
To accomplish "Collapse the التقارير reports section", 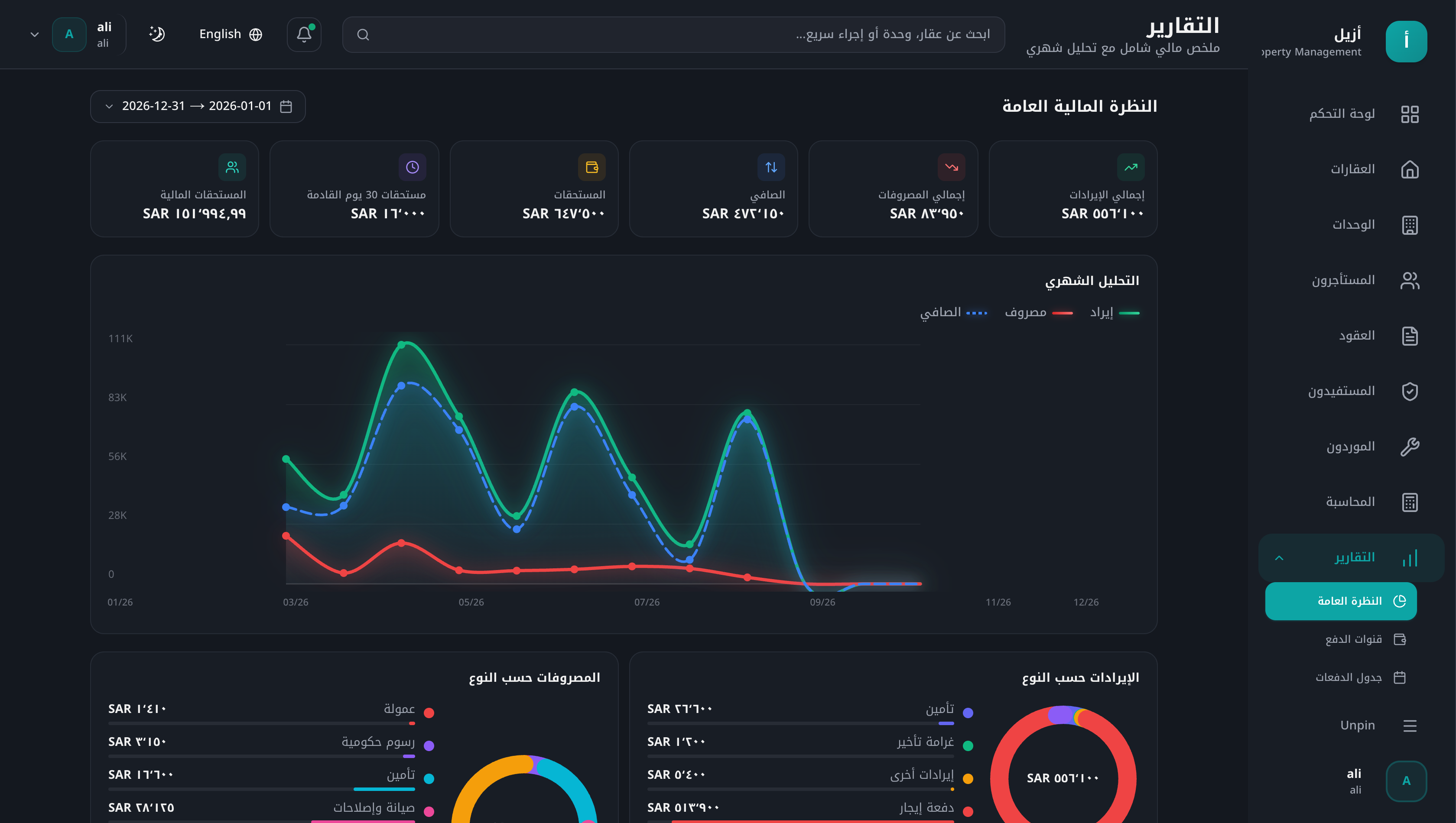I will pos(1279,558).
